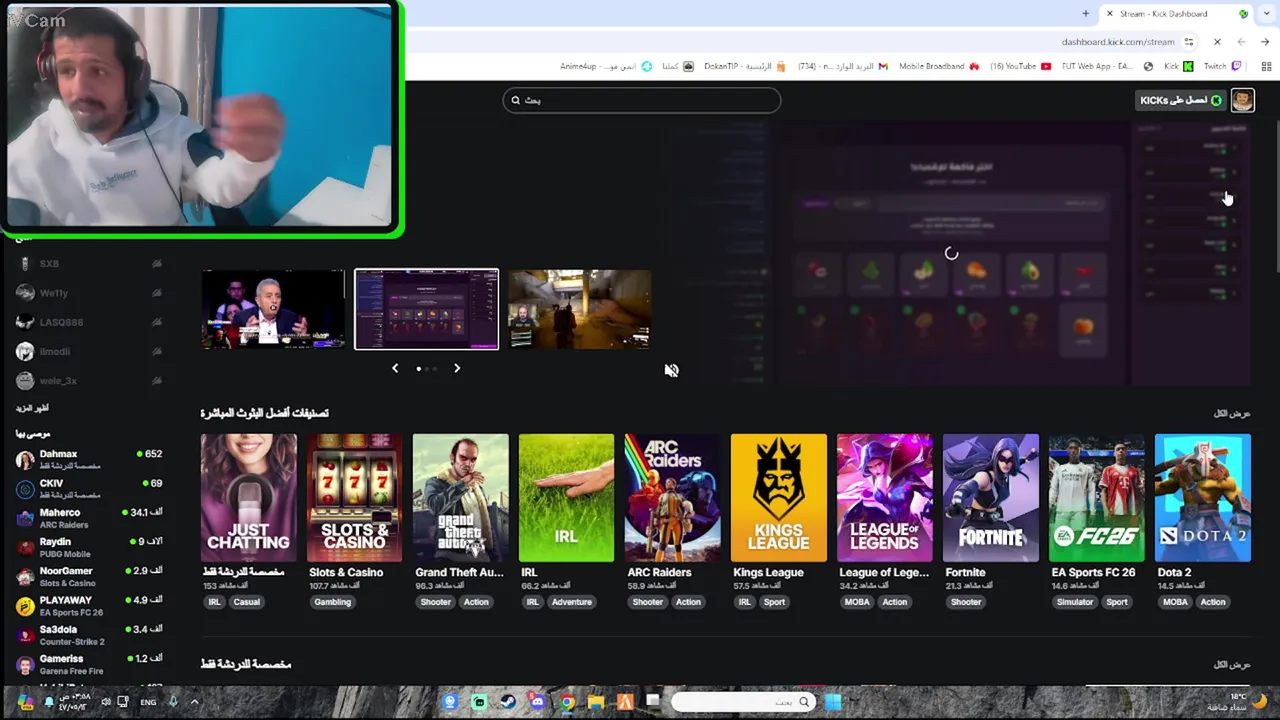Open NoorGamer channel in sidebar
1280x720 pixels.
point(88,576)
